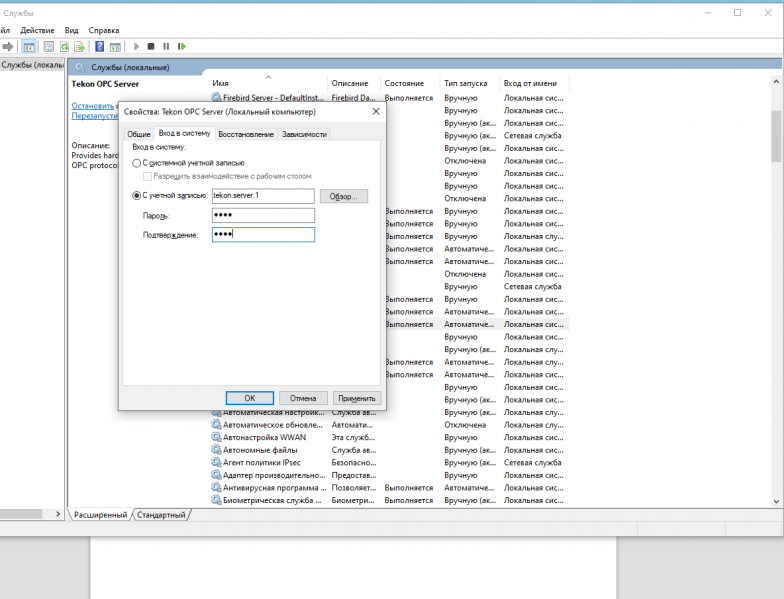Click into the 'Пароль' password field
The height and width of the screenshot is (599, 784).
[263, 215]
